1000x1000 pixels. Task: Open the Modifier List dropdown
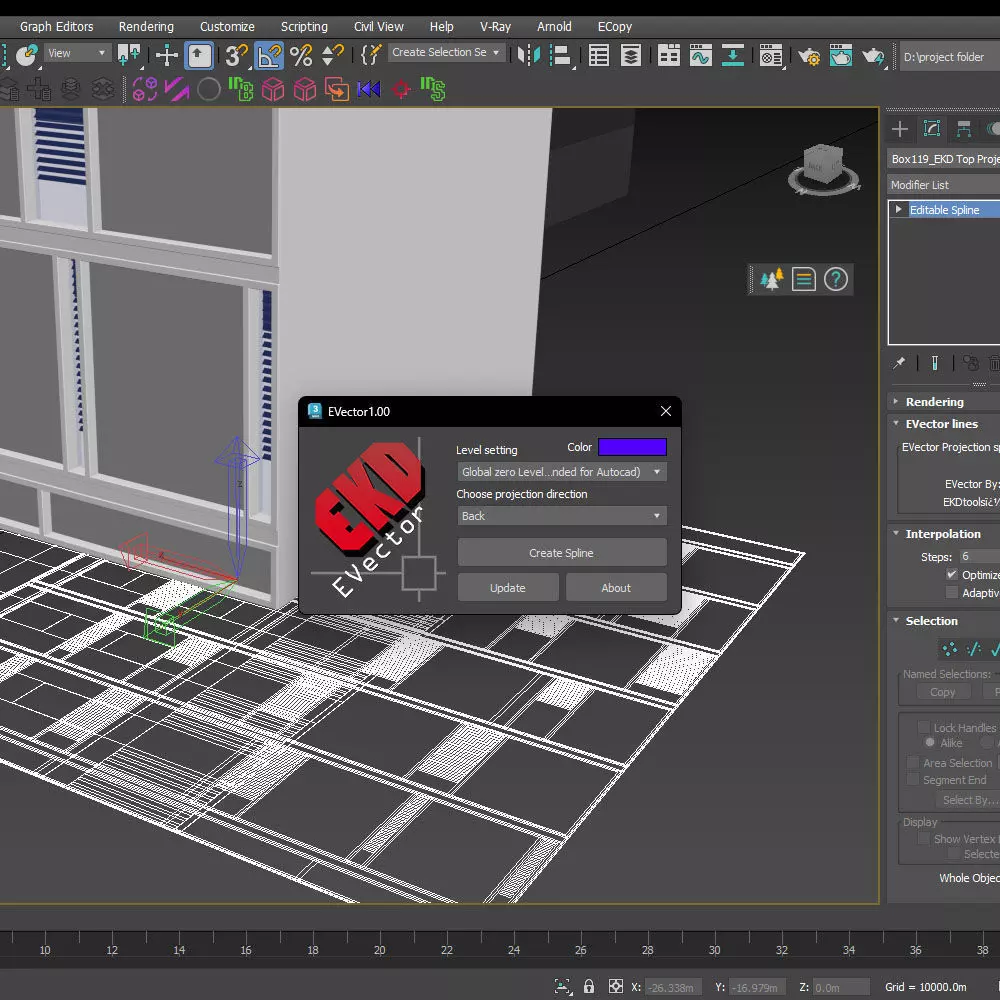944,185
